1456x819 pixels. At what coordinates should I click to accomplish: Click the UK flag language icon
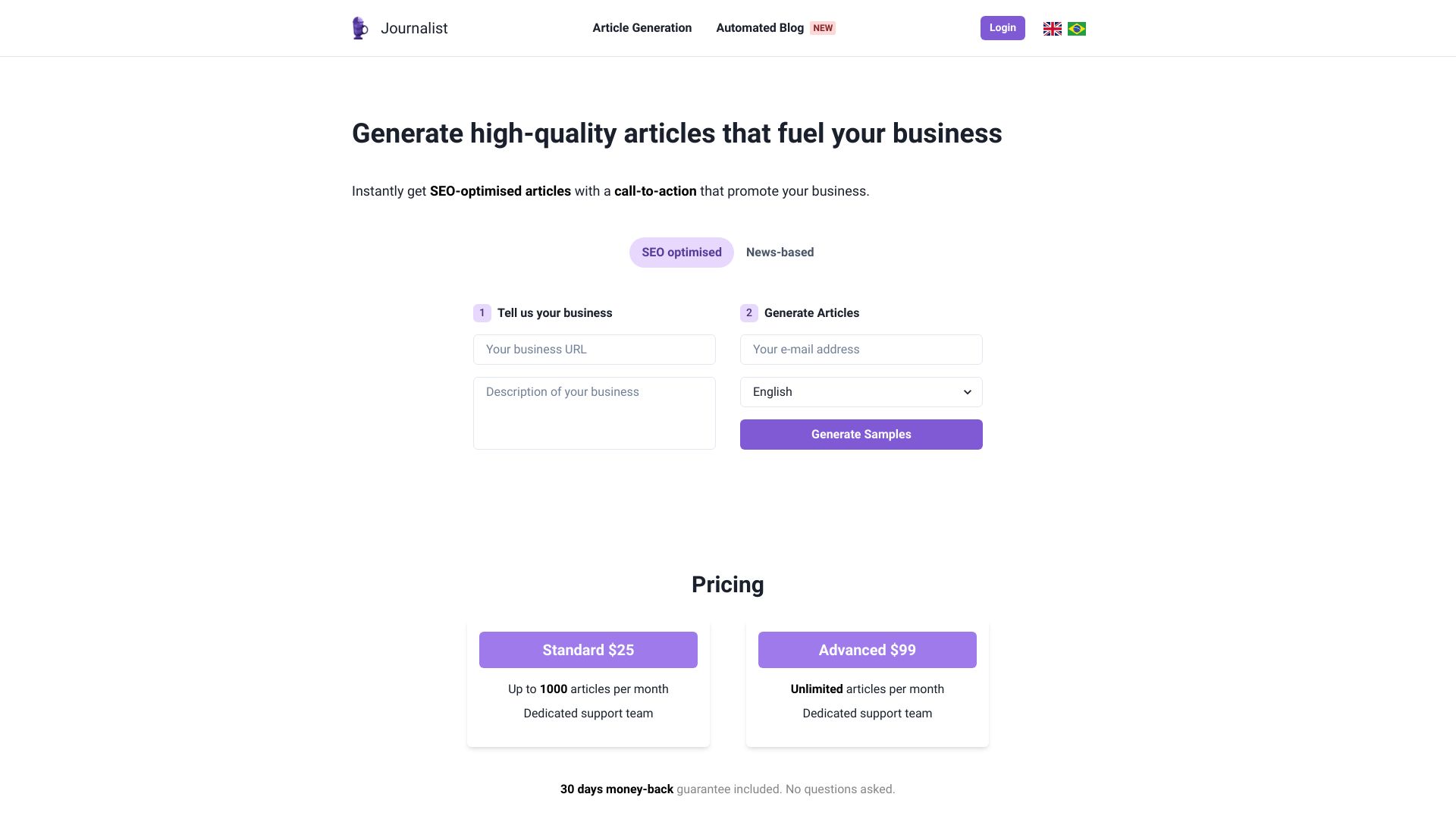tap(1052, 28)
